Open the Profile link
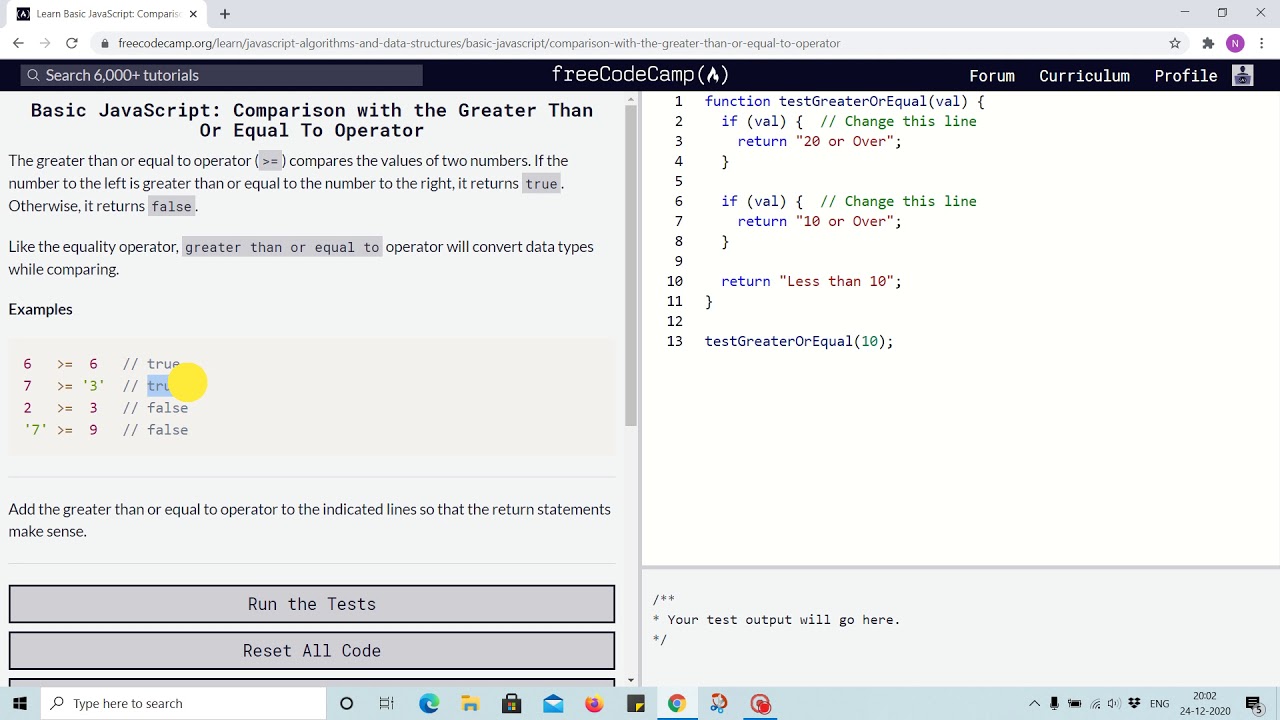The height and width of the screenshot is (720, 1280). 1186,76
